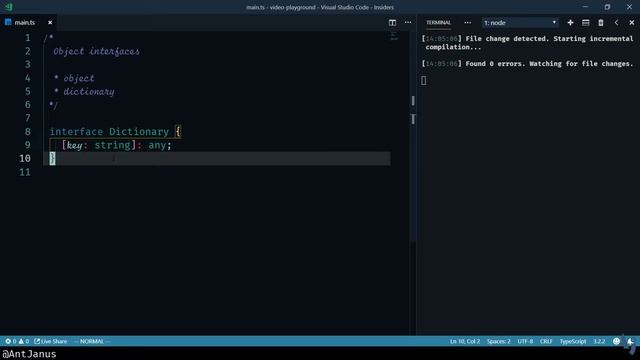This screenshot has height=360, width=640.
Task: Click the editor minimap
Action: [394, 36]
